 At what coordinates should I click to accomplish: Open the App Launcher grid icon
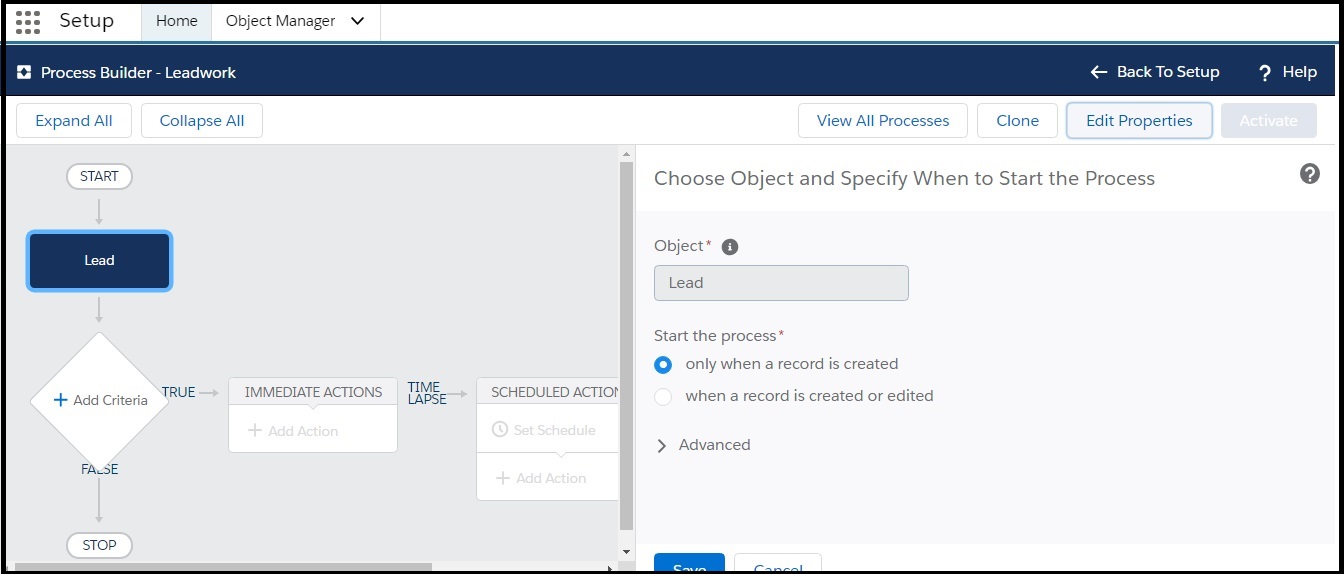pyautogui.click(x=28, y=21)
